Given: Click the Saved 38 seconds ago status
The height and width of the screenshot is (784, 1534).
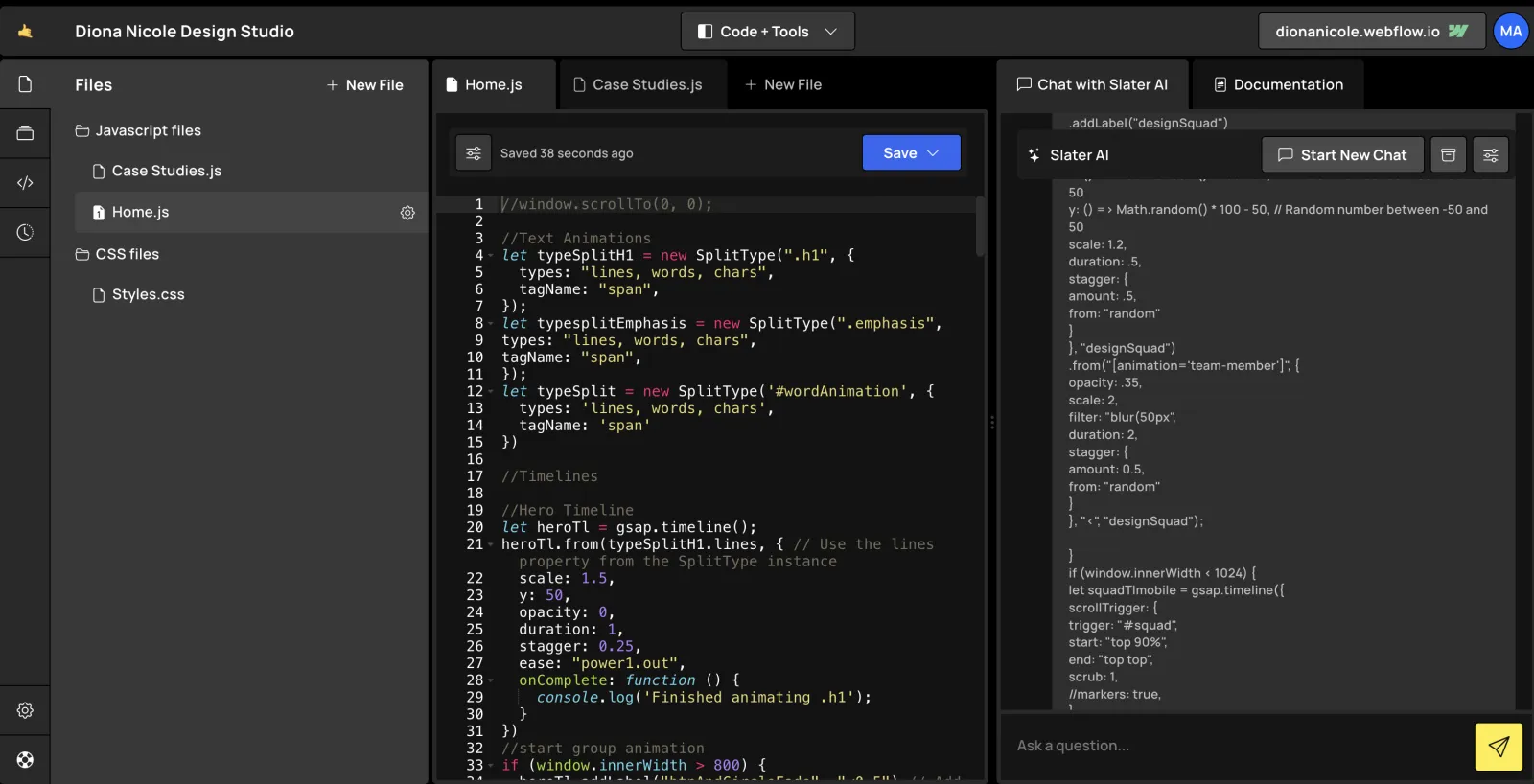Looking at the screenshot, I should 567,153.
